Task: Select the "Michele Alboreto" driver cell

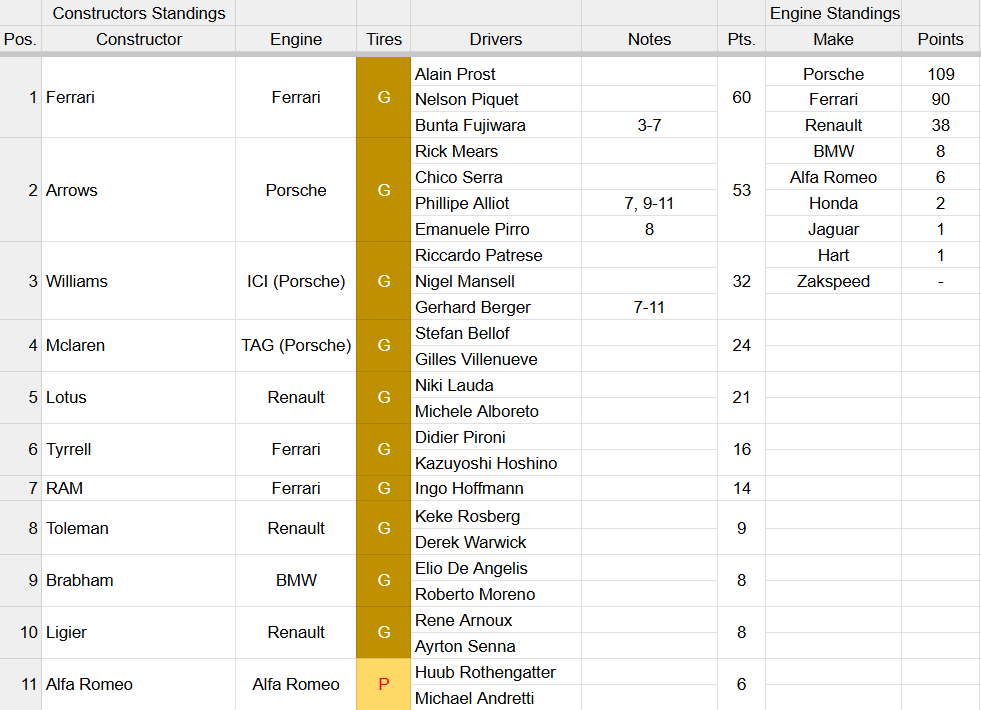Action: [496, 411]
